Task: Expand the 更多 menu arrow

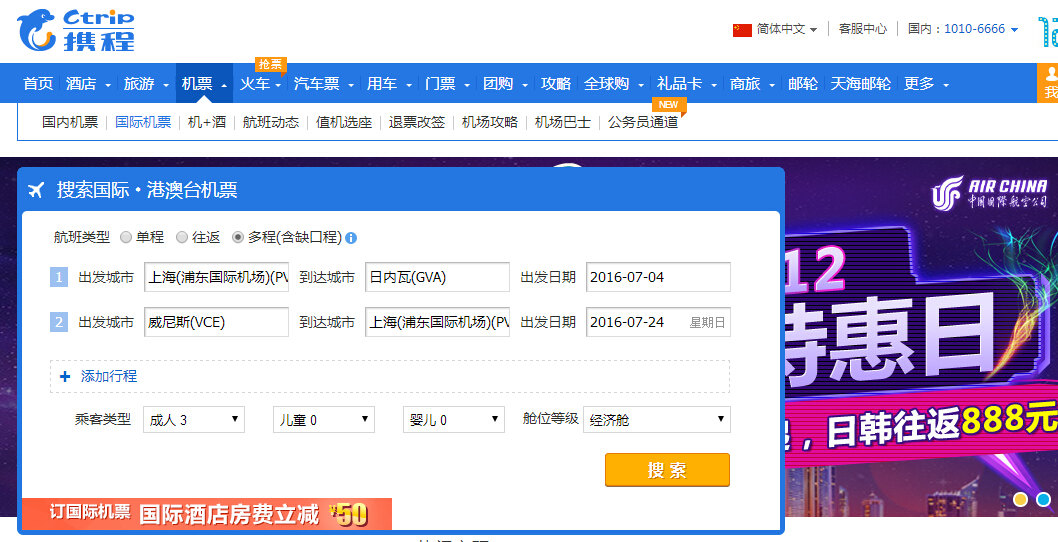Action: pyautogui.click(x=946, y=85)
